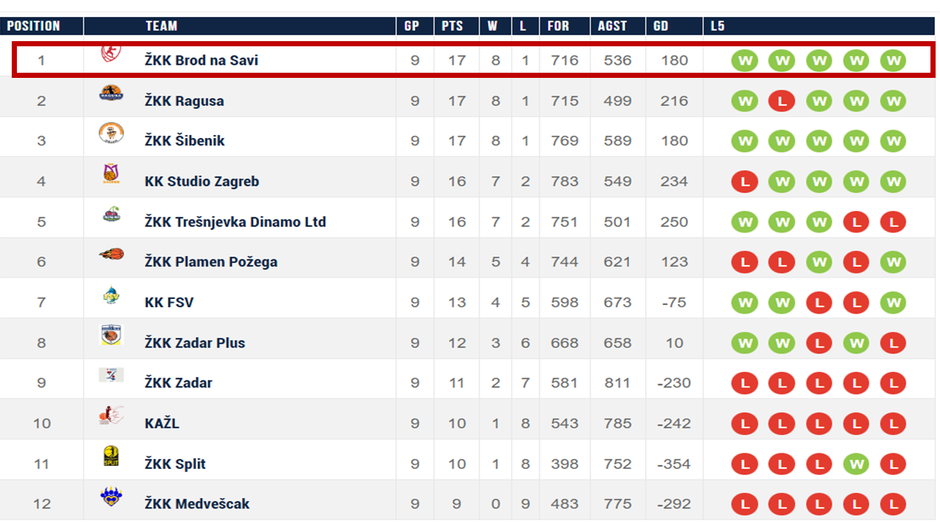Click ŽKK Ragusa's red L result badge
Screen dimensions: 940x529
[x=781, y=101]
